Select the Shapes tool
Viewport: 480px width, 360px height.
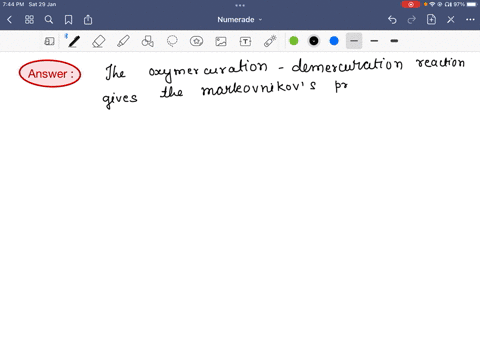tap(148, 41)
